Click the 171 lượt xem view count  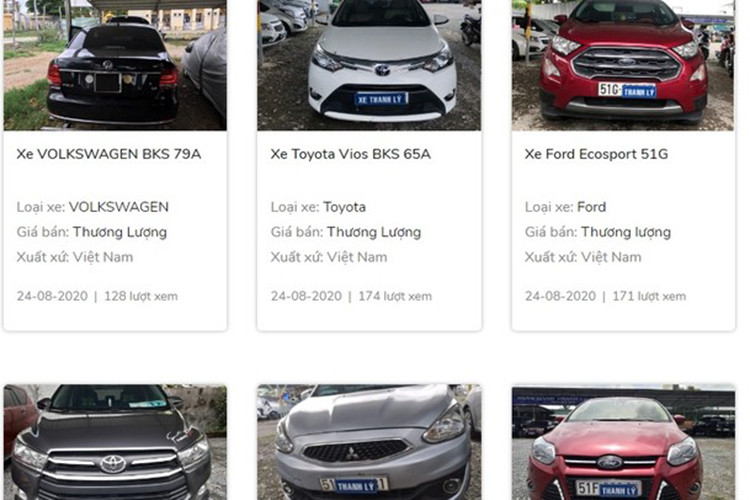(649, 296)
